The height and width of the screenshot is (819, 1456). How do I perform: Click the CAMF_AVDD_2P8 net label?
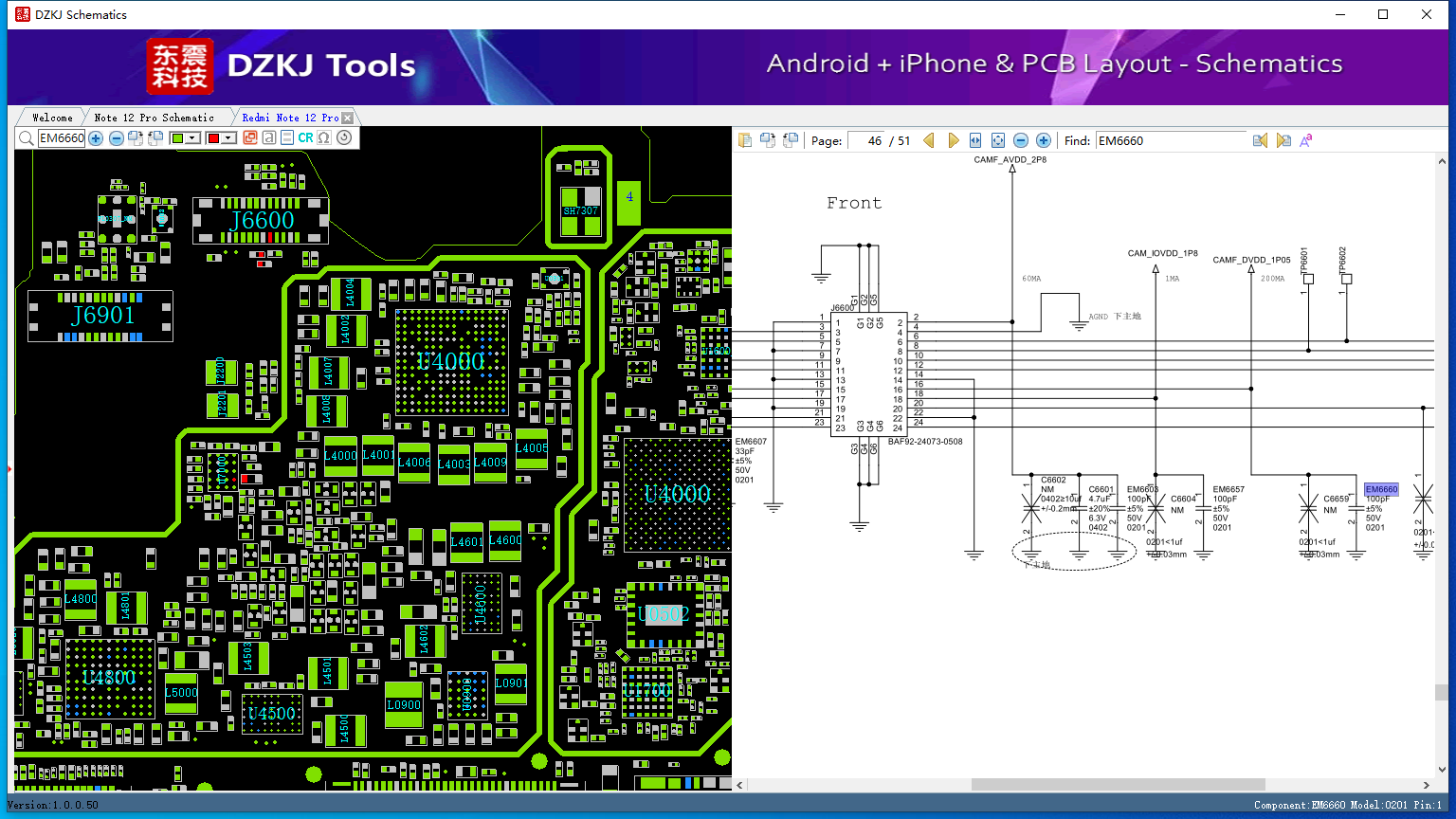[1010, 160]
